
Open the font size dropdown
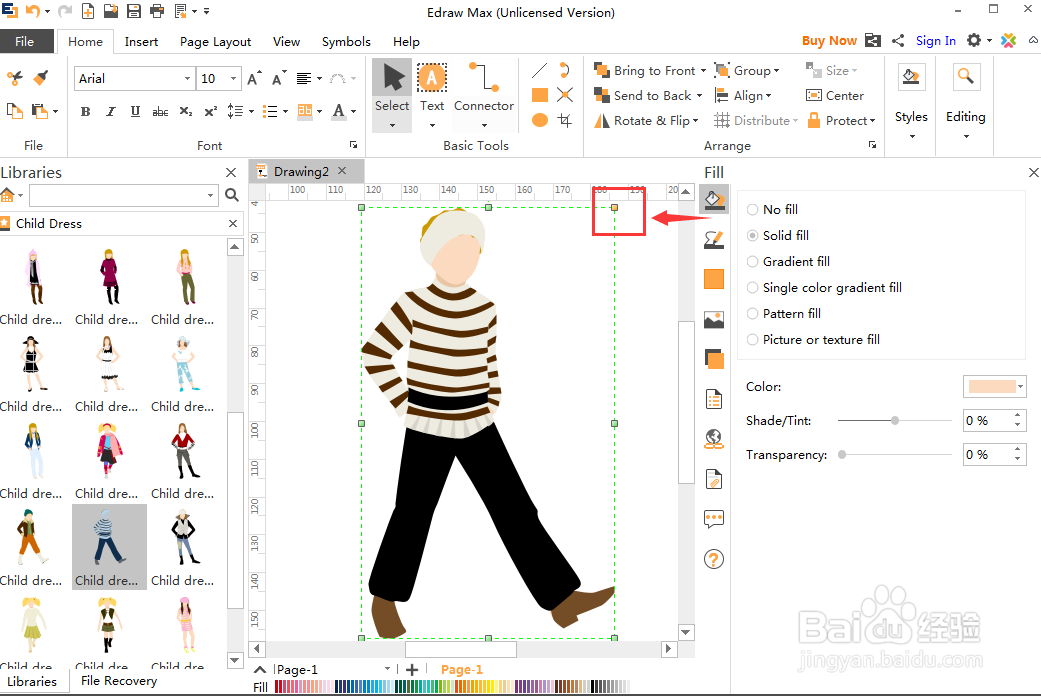233,78
